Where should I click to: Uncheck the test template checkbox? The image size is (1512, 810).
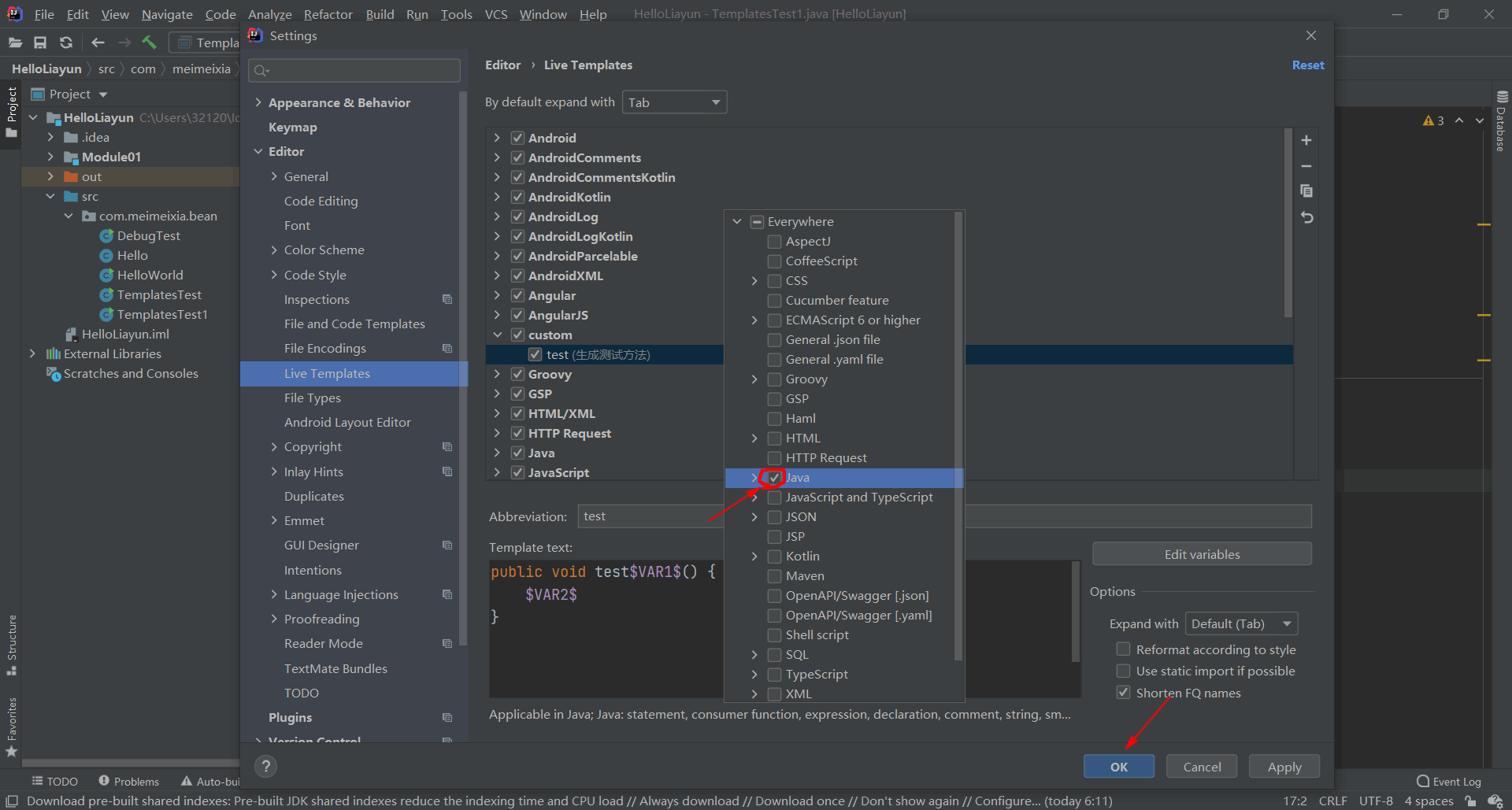(x=535, y=354)
